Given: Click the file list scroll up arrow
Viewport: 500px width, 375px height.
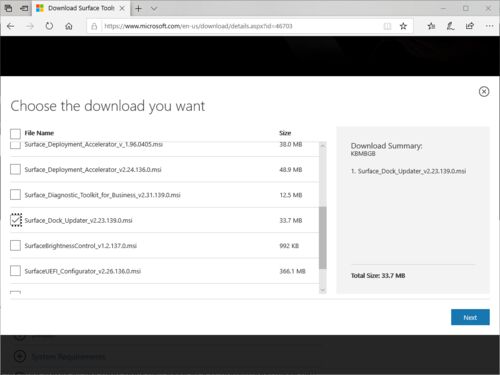Looking at the screenshot, I should click(x=323, y=145).
